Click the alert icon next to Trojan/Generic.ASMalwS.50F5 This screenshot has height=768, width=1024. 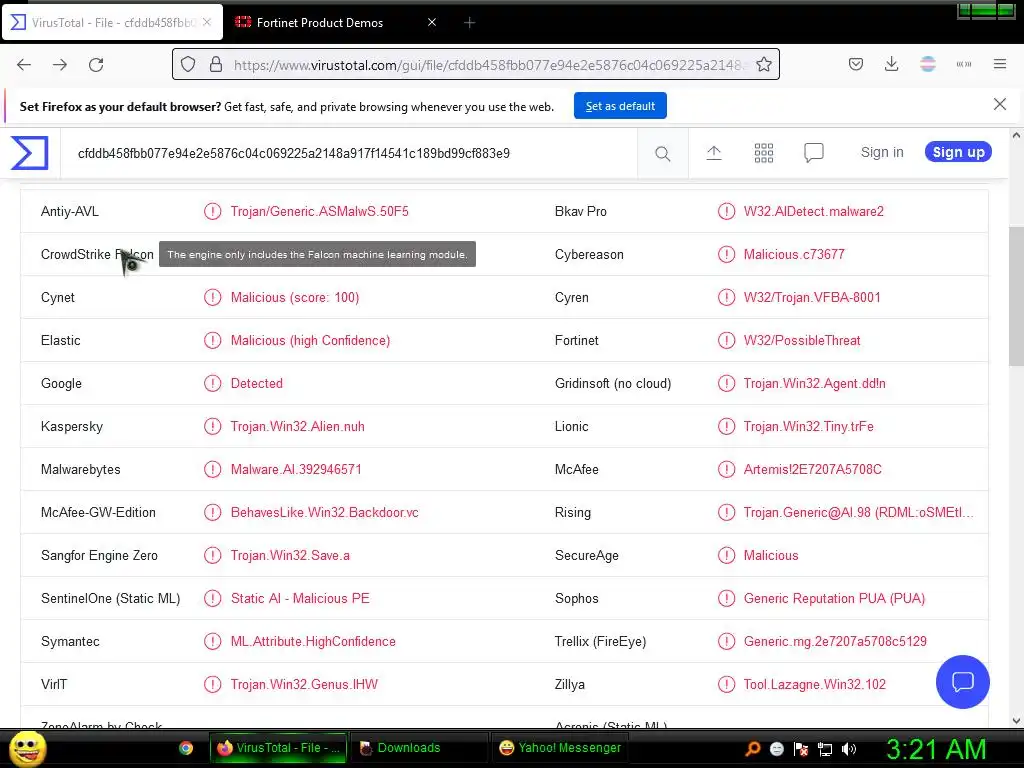pyautogui.click(x=212, y=212)
